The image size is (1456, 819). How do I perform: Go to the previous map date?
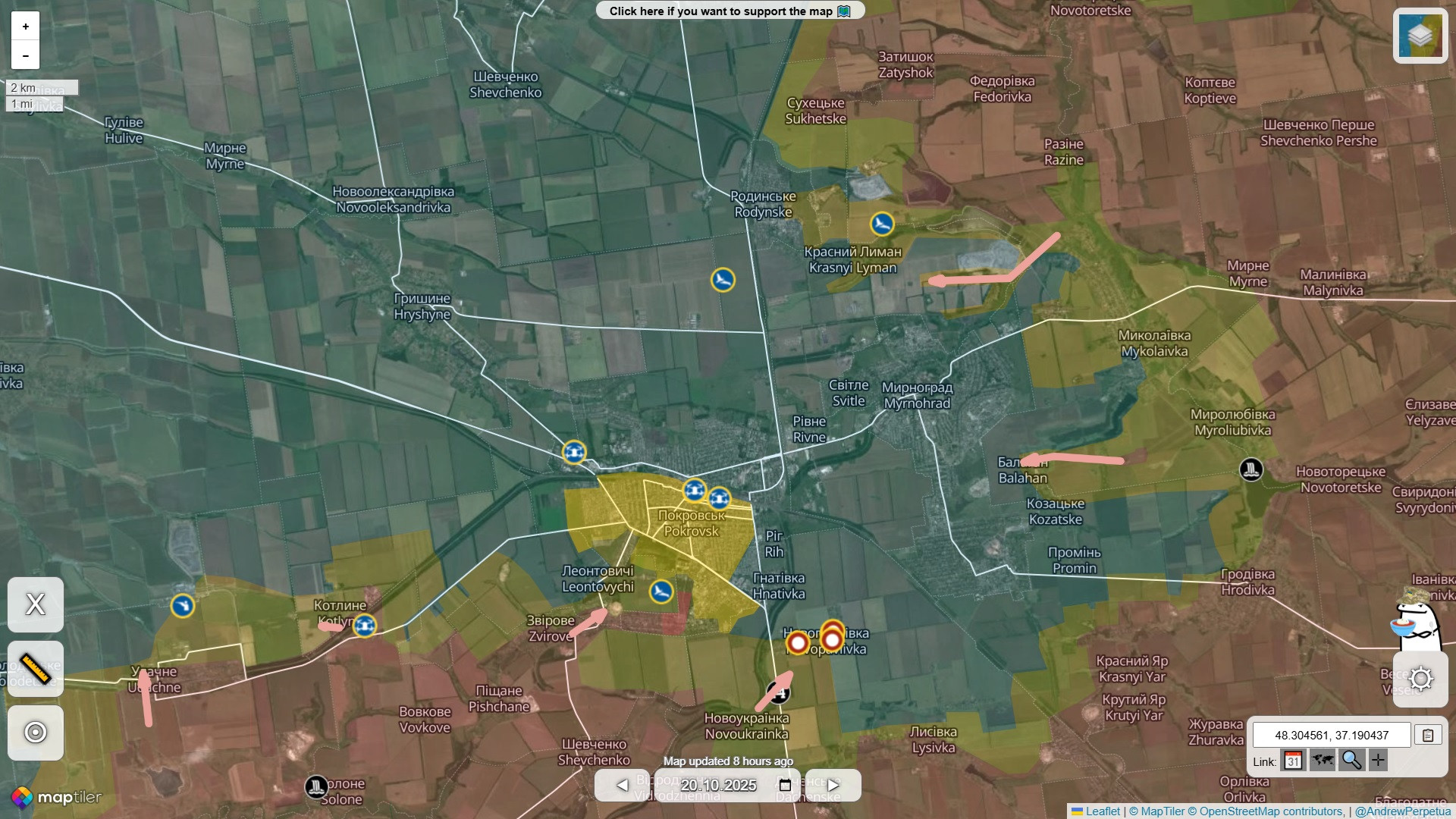(x=622, y=785)
